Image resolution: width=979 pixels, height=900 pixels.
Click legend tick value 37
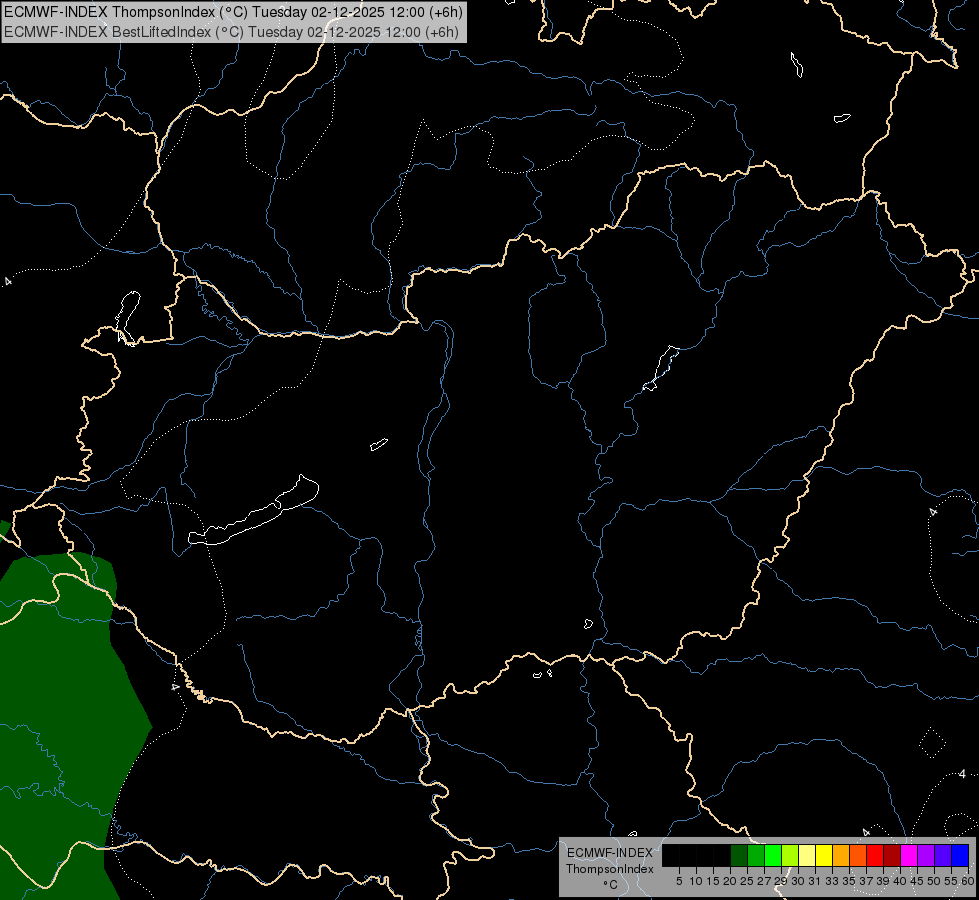pyautogui.click(x=867, y=881)
